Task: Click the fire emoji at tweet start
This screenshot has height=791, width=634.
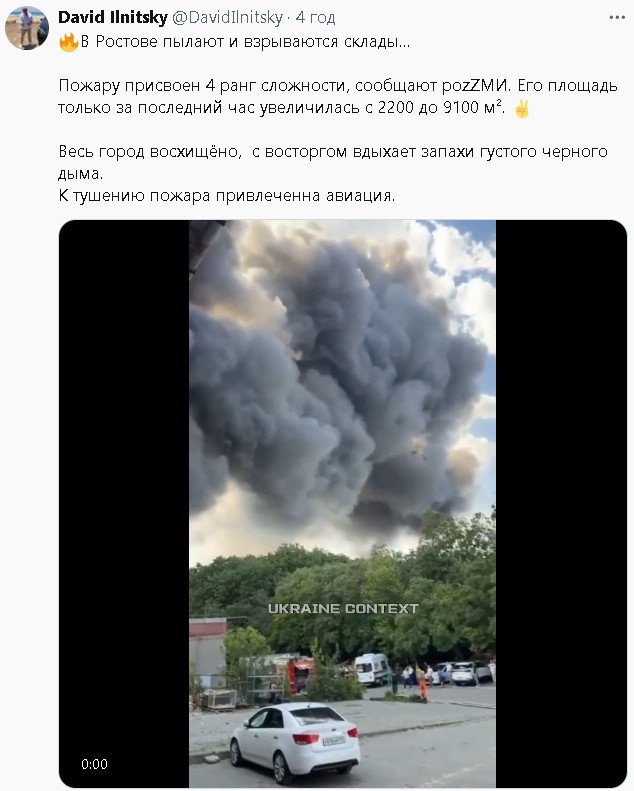Action: pos(68,42)
